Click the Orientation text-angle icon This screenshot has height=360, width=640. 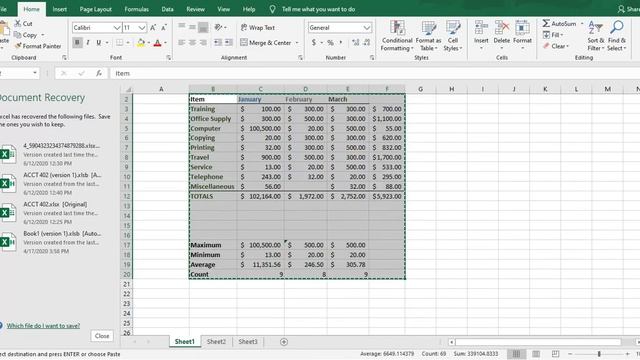[x=219, y=27]
